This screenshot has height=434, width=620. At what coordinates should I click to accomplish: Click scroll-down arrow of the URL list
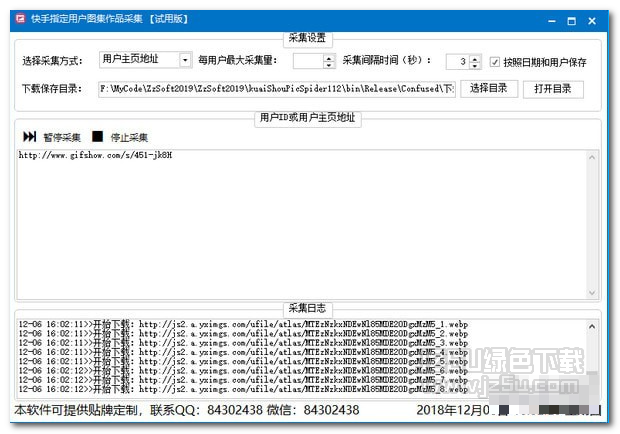coord(592,292)
